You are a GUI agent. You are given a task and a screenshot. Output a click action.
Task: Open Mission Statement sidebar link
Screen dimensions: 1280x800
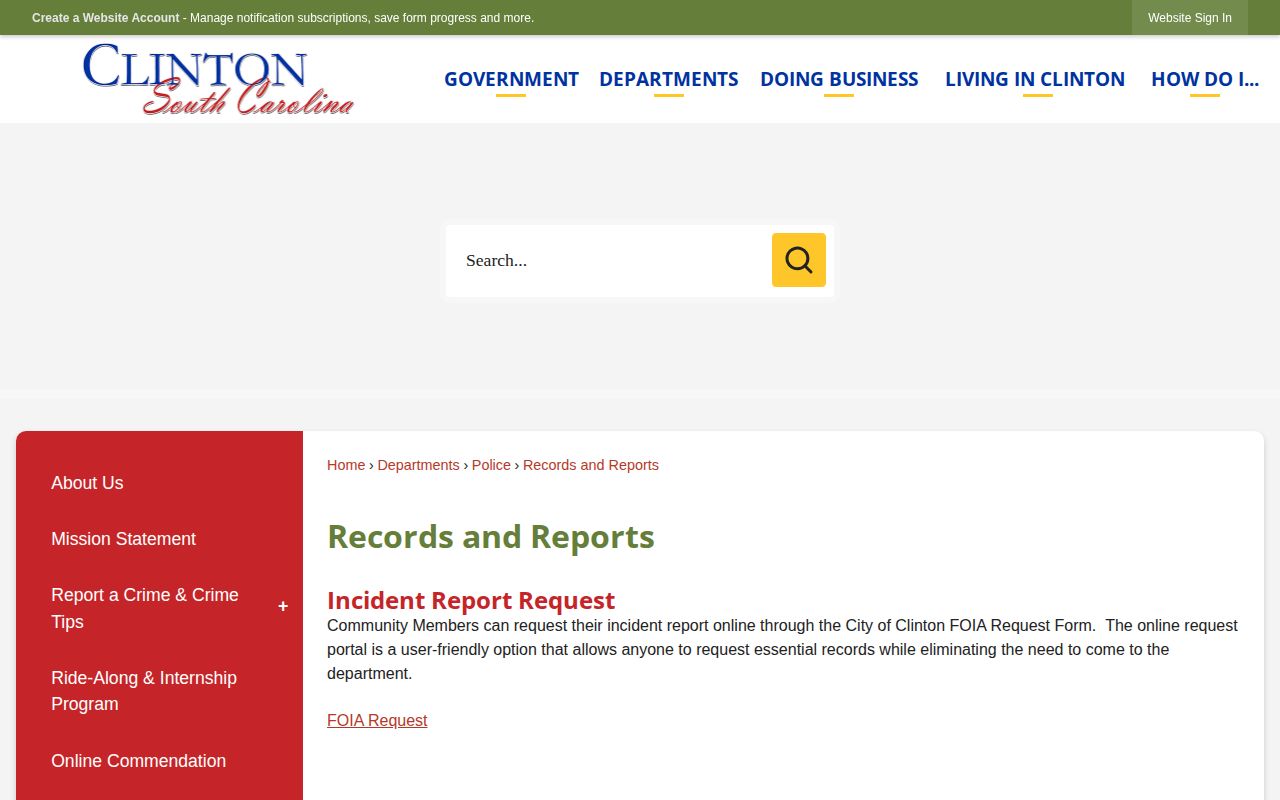pyautogui.click(x=123, y=539)
